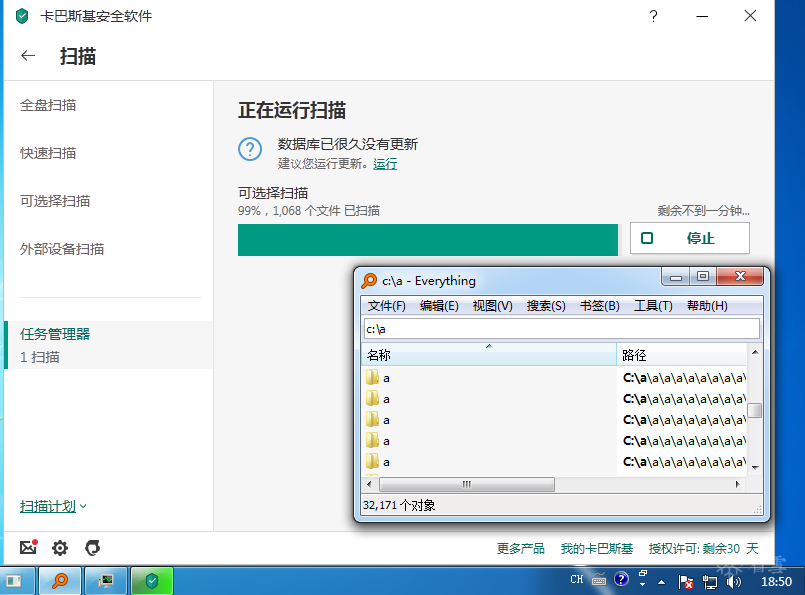The height and width of the screenshot is (595, 805).
Task: Expand the 扫描计划 dropdown
Action: pyautogui.click(x=53, y=506)
